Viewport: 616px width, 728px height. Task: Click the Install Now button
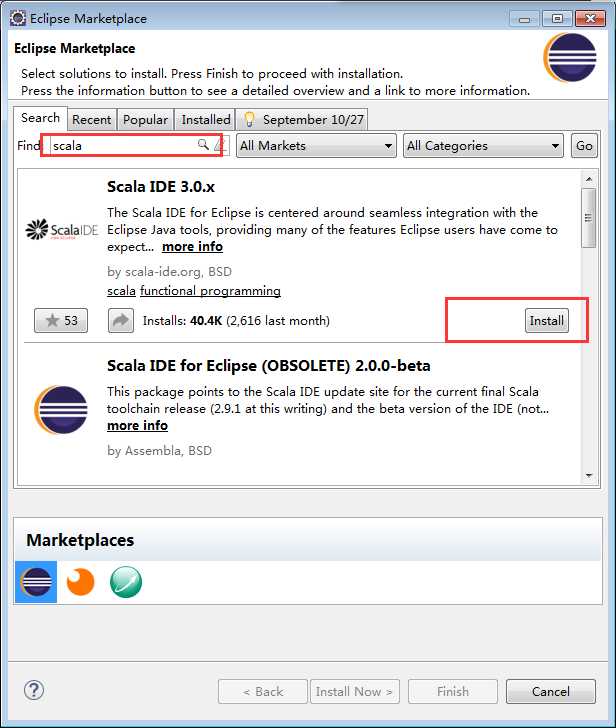coord(355,691)
